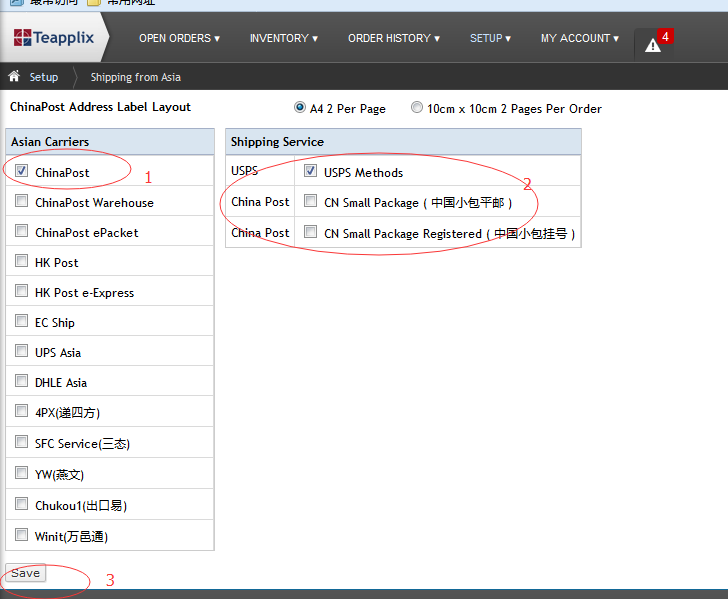Image resolution: width=728 pixels, height=599 pixels.
Task: Check the CN Small Package service
Action: pos(311,201)
